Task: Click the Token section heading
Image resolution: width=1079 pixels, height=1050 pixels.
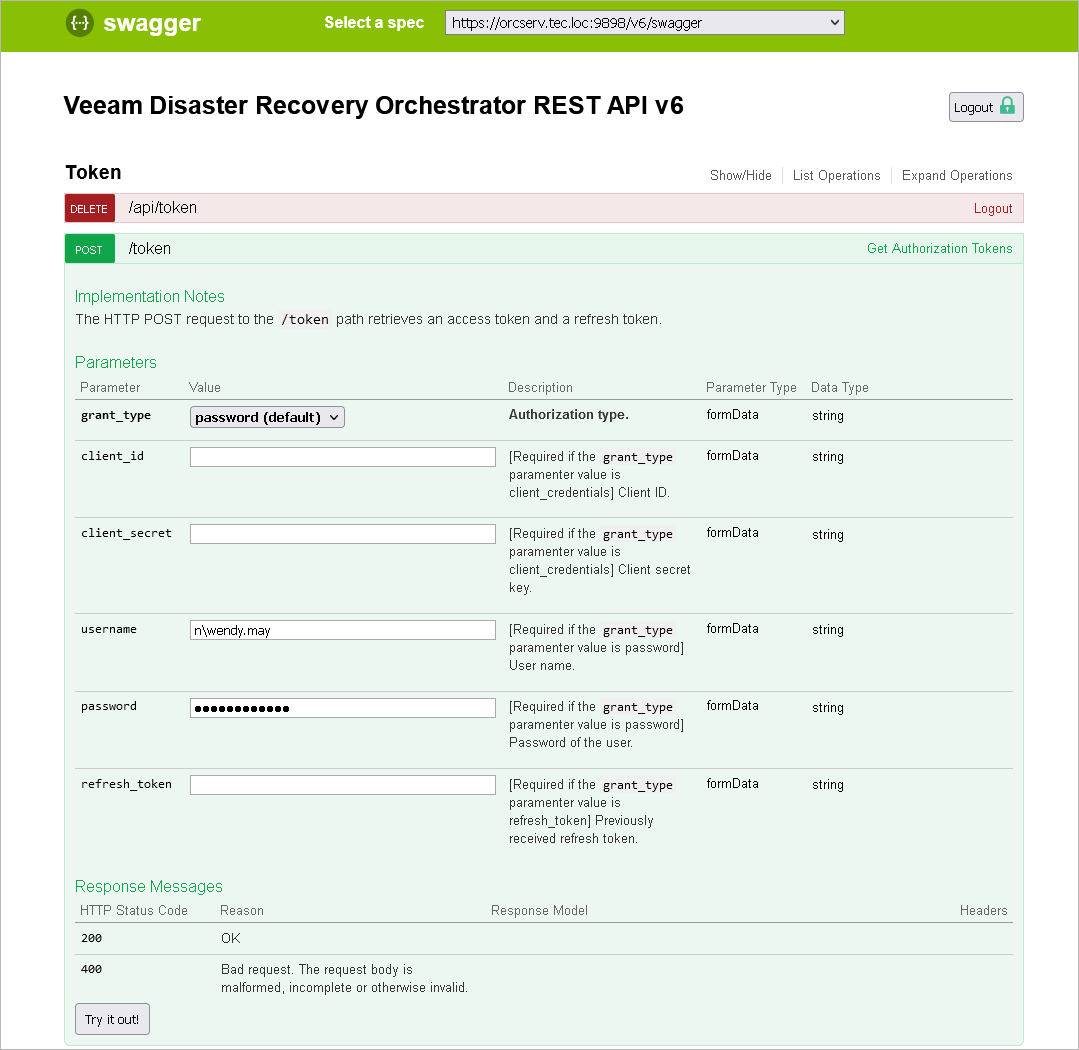Action: [x=93, y=172]
